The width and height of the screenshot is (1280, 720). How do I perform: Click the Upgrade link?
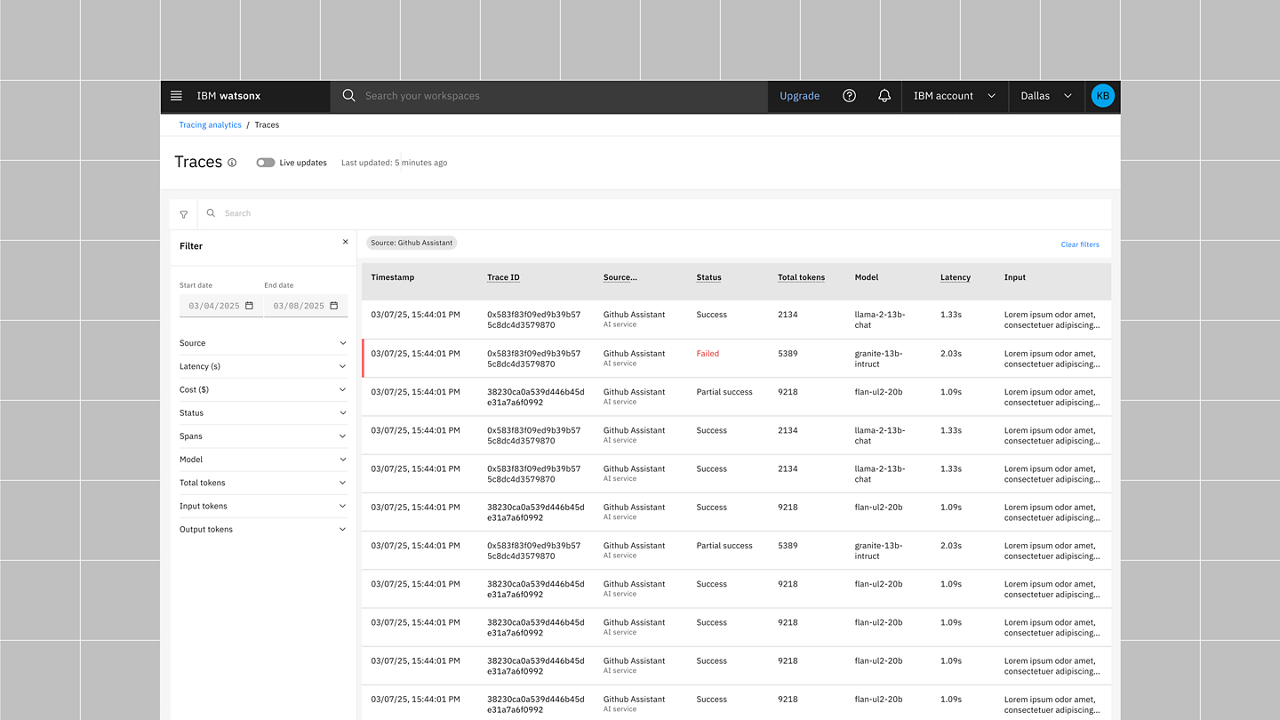[x=800, y=96]
